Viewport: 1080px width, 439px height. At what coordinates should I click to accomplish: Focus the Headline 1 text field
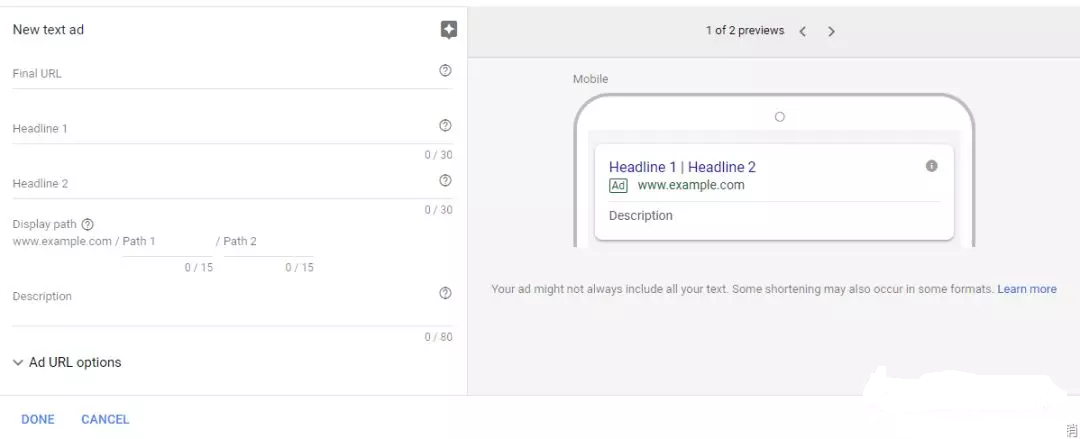point(220,129)
